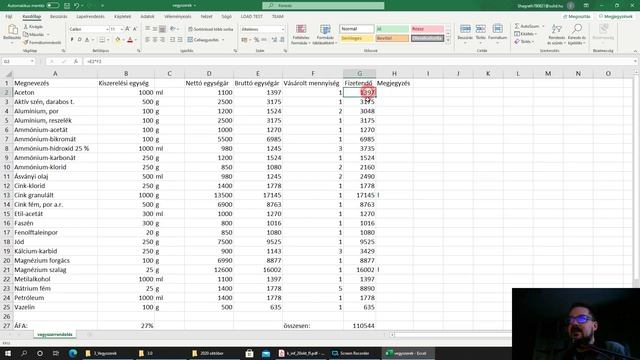Center text horizontally in the cell
The width and height of the screenshot is (640, 360).
(155, 40)
